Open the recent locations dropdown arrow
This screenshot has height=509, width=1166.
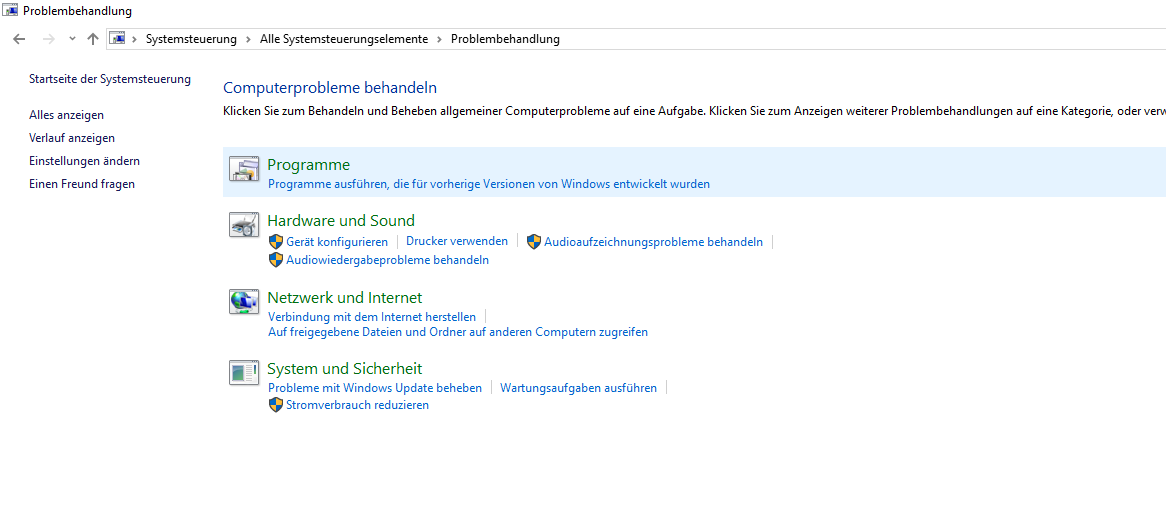click(x=72, y=39)
